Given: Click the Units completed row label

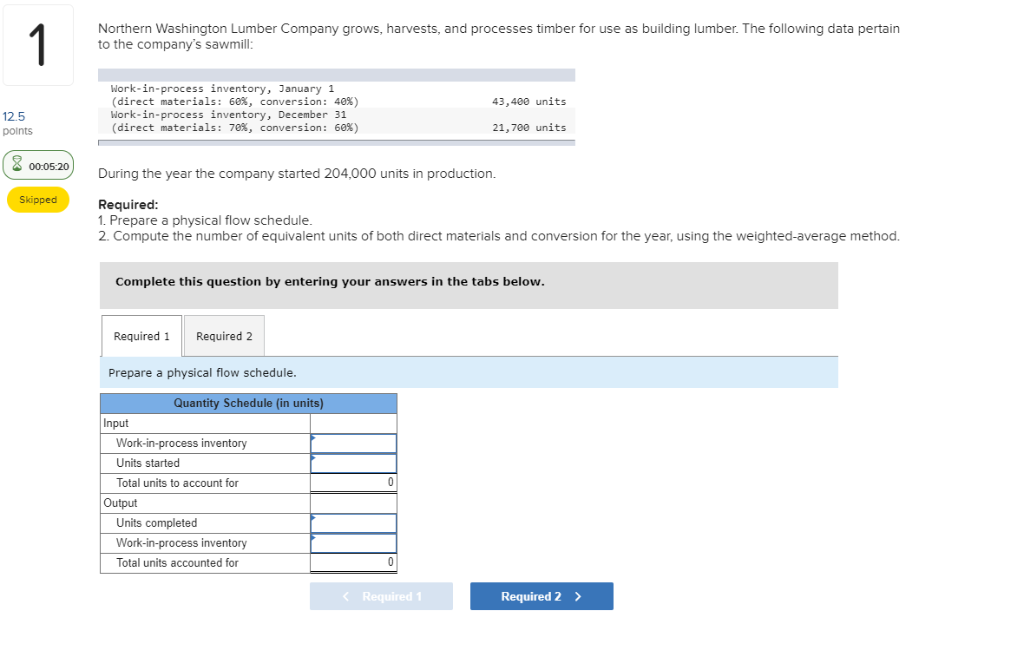Looking at the screenshot, I should point(157,523).
